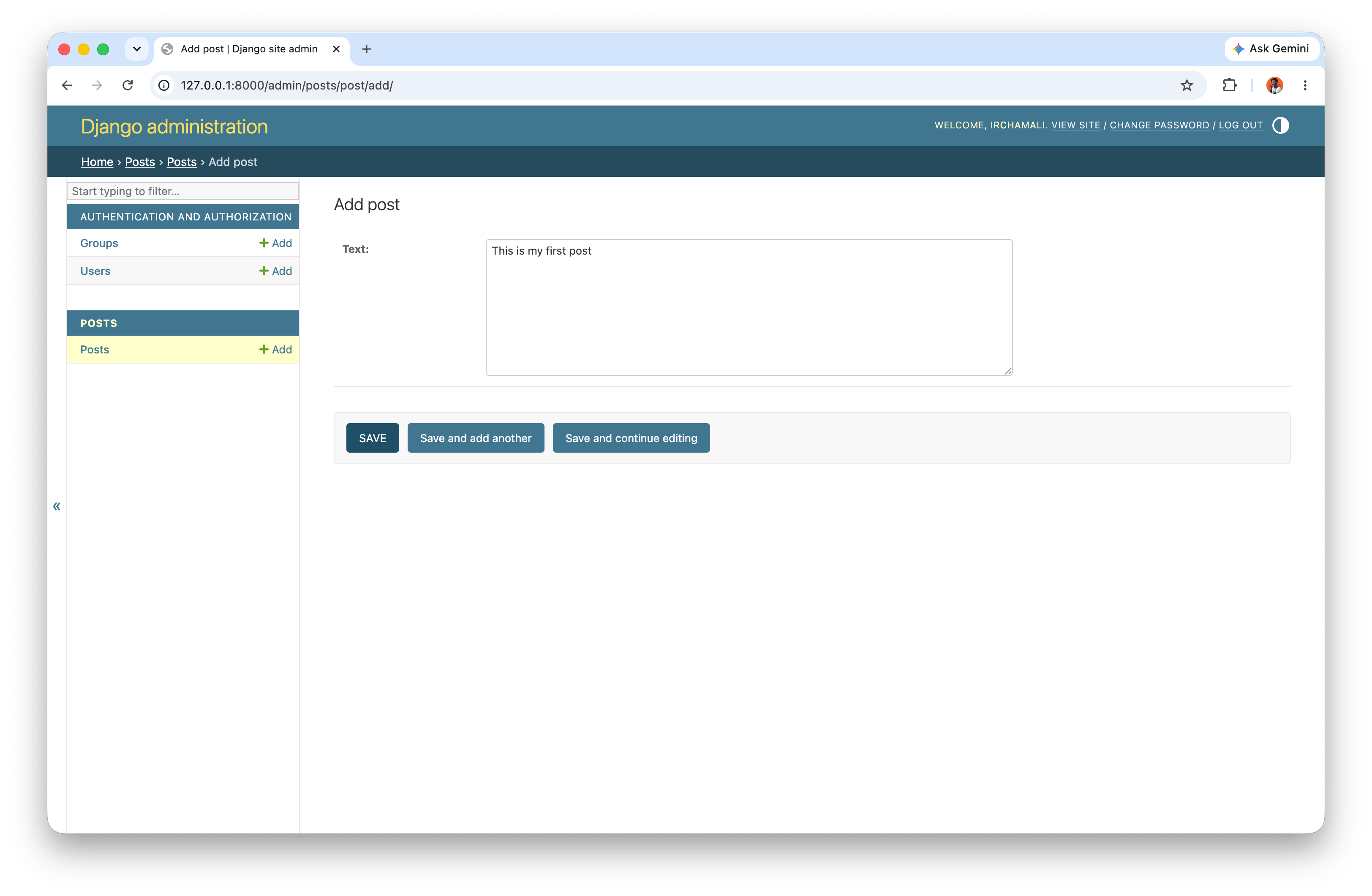Open the highlighted Posts sidebar item
1372x896 pixels.
[95, 349]
